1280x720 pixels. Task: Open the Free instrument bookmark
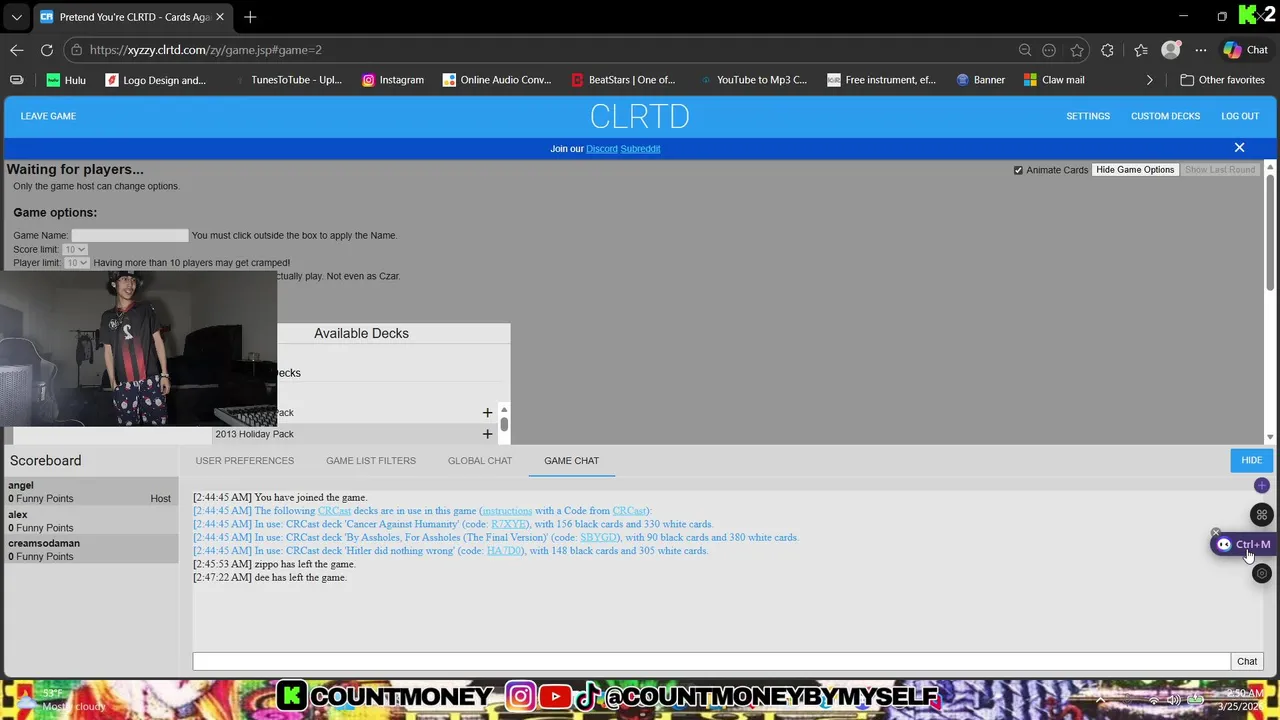[881, 80]
